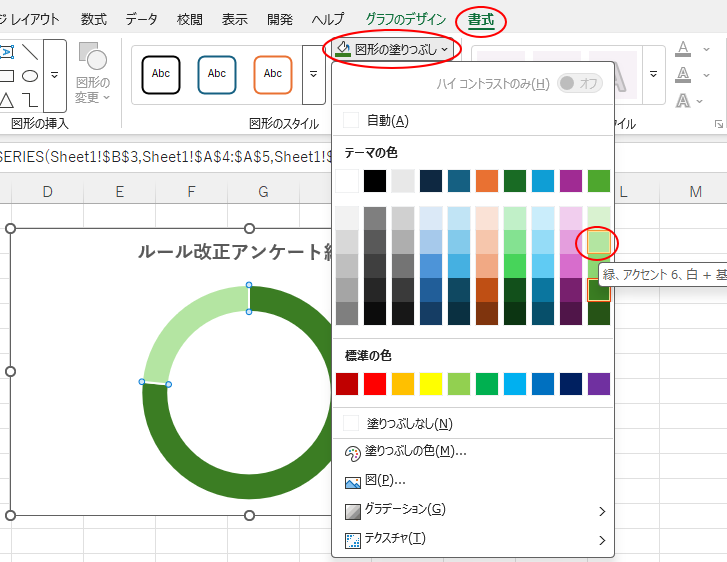Pick the standard red color swatch
727x562 pixels.
(x=375, y=384)
